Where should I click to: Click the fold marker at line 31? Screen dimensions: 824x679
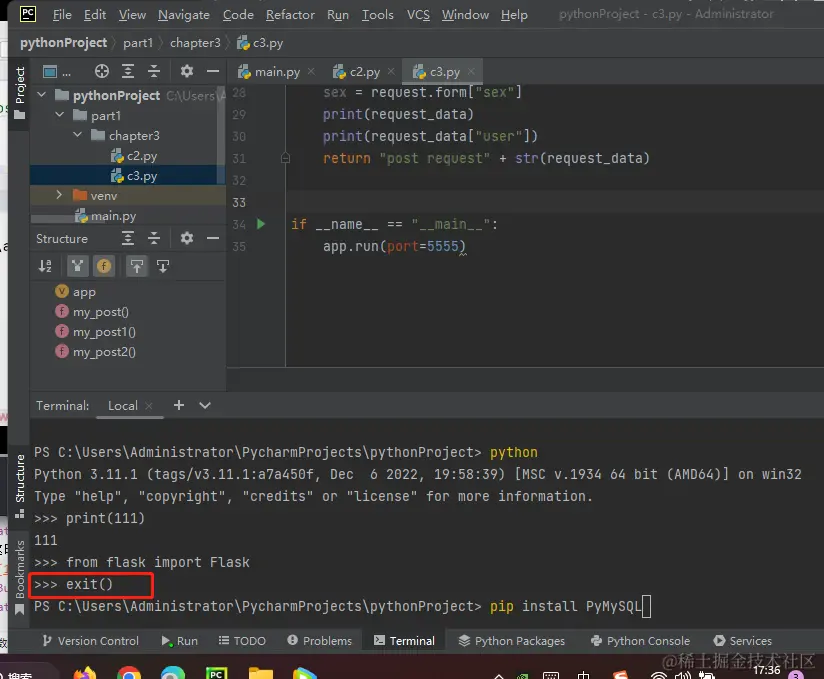point(285,158)
